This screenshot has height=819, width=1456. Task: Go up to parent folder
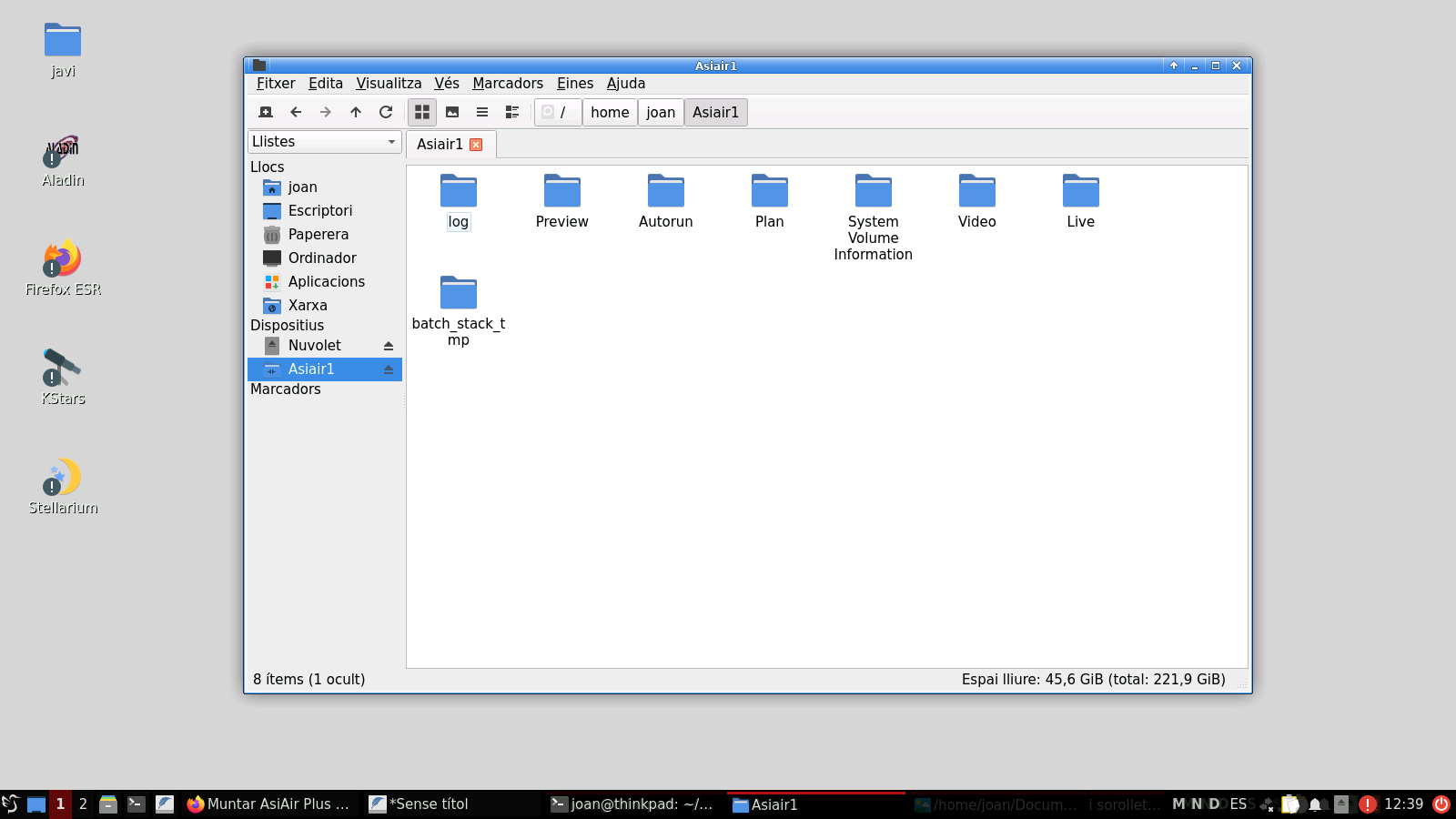point(356,112)
